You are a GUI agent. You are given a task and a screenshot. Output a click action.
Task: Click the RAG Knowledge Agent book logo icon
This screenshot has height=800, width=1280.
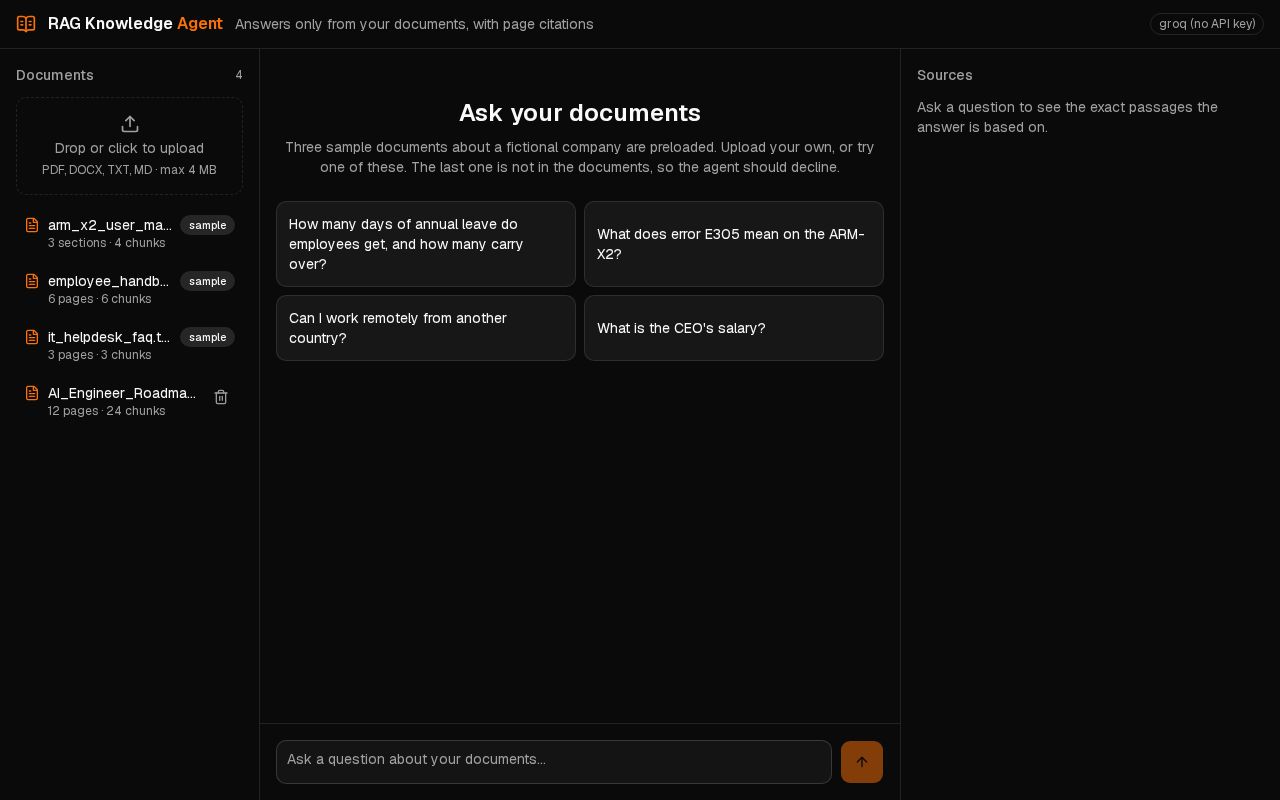pyautogui.click(x=26, y=24)
